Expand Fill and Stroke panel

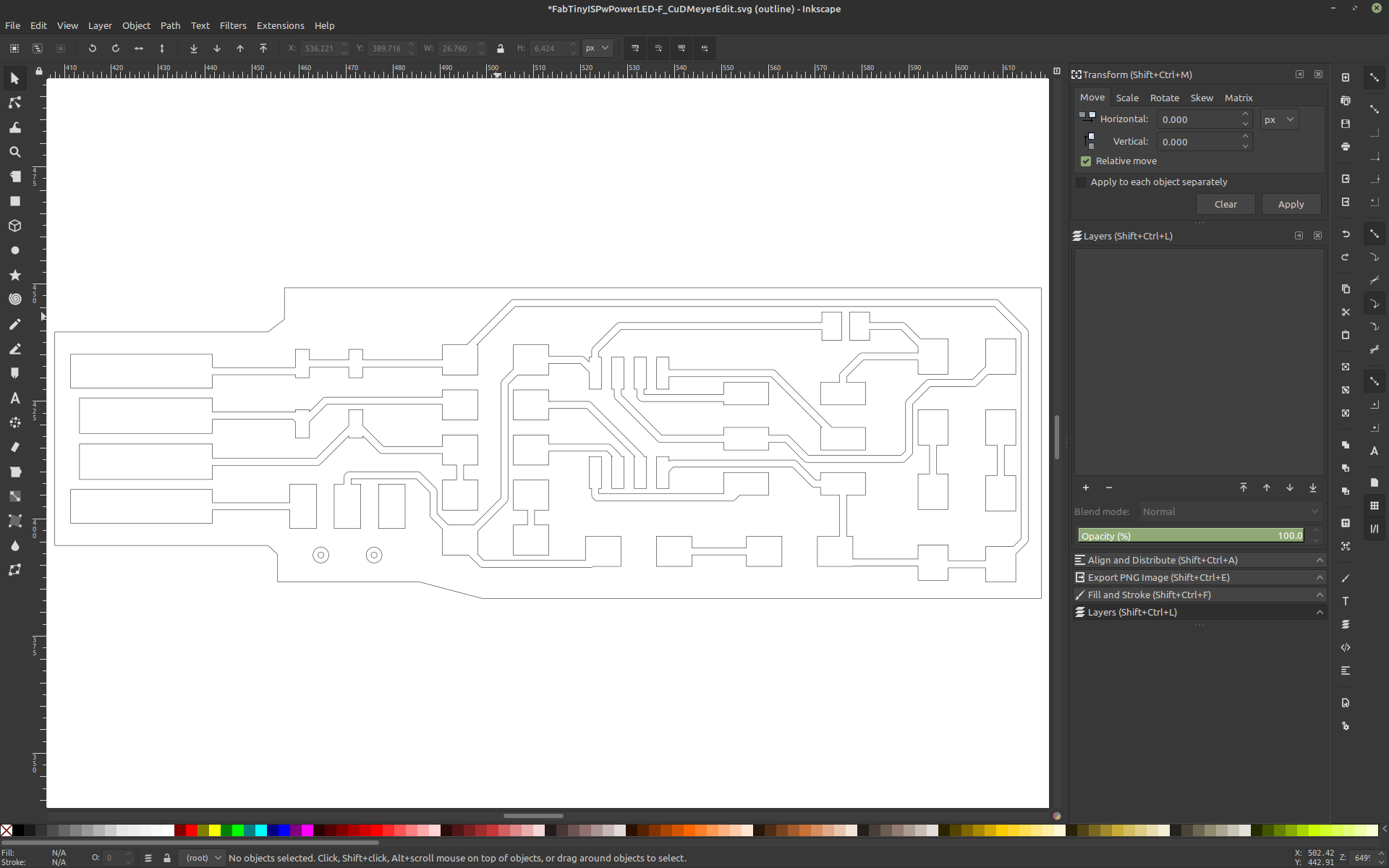1199,595
